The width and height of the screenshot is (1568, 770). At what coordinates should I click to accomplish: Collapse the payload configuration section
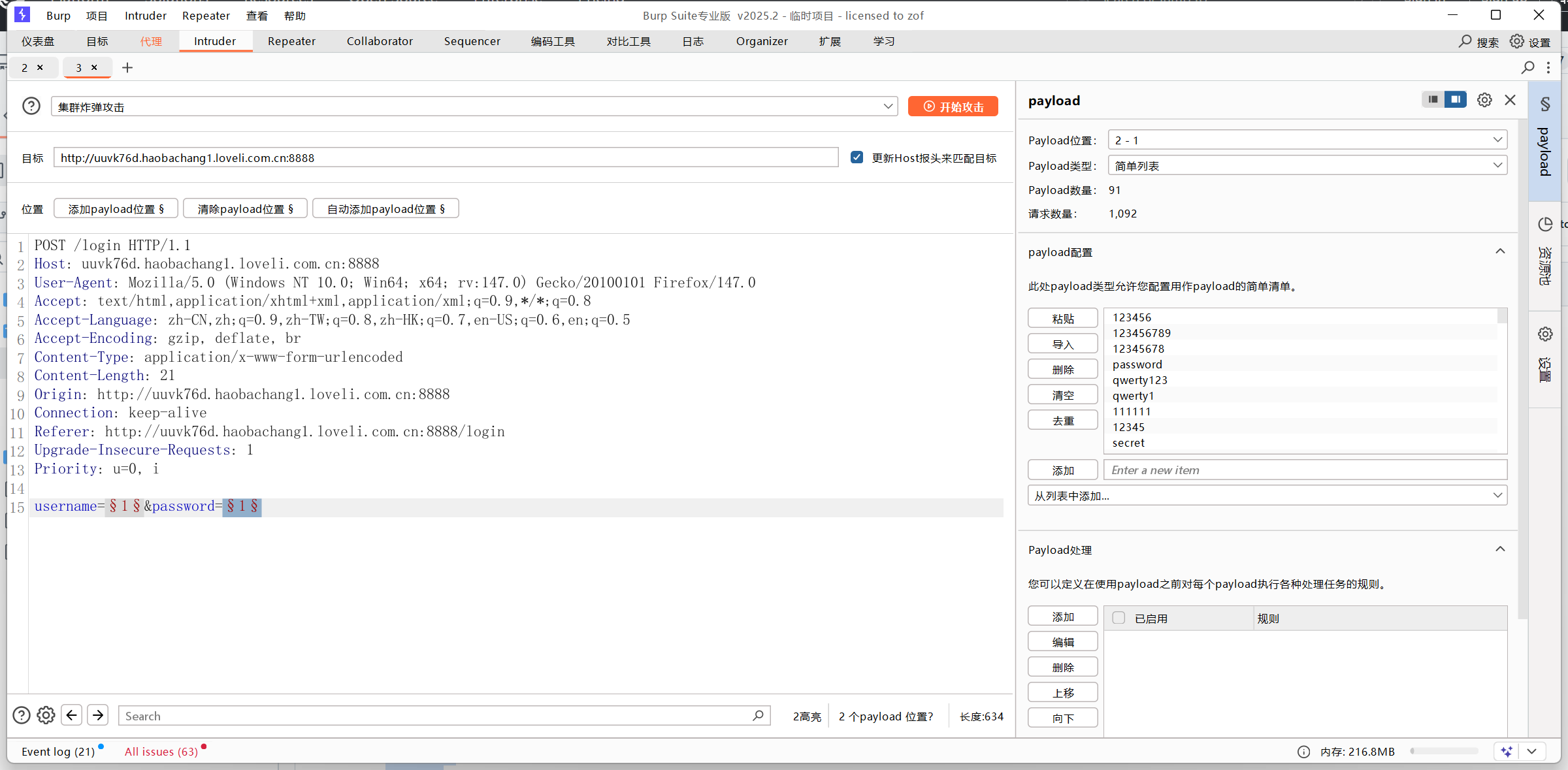1500,251
